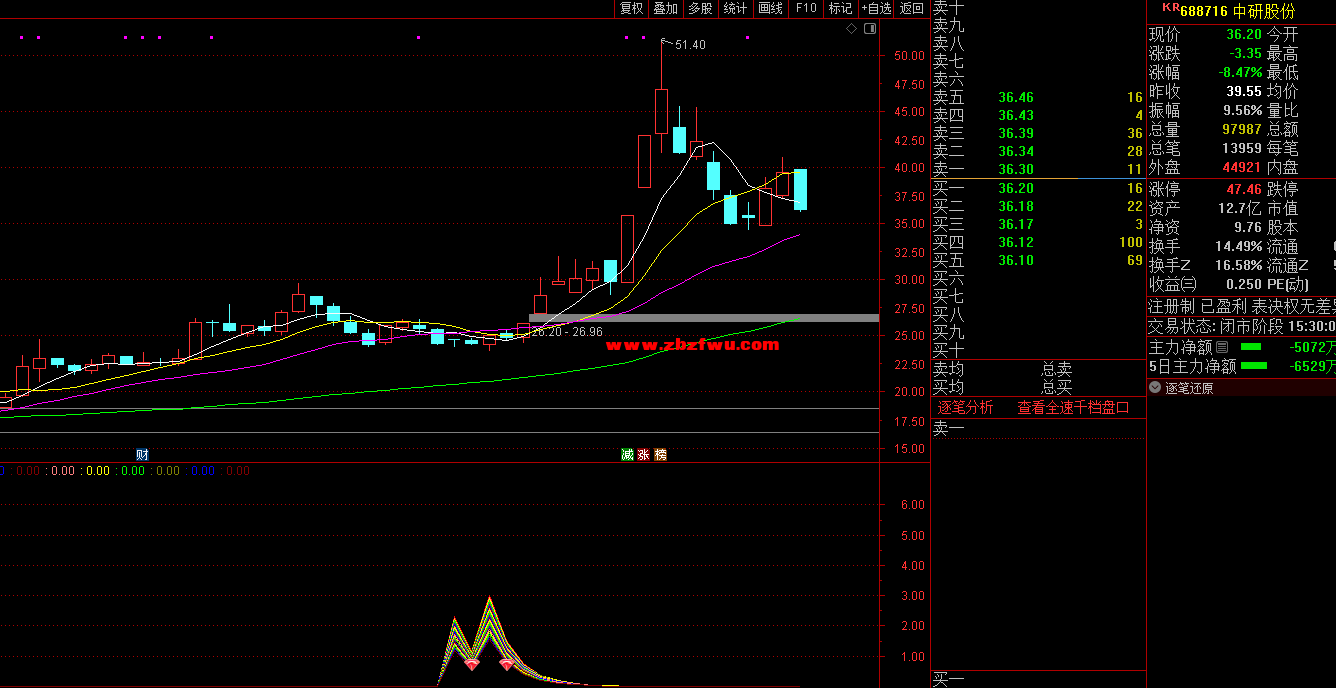1336x688 pixels.
Task: Click the 昨收 value 39.55
Action: (1244, 91)
